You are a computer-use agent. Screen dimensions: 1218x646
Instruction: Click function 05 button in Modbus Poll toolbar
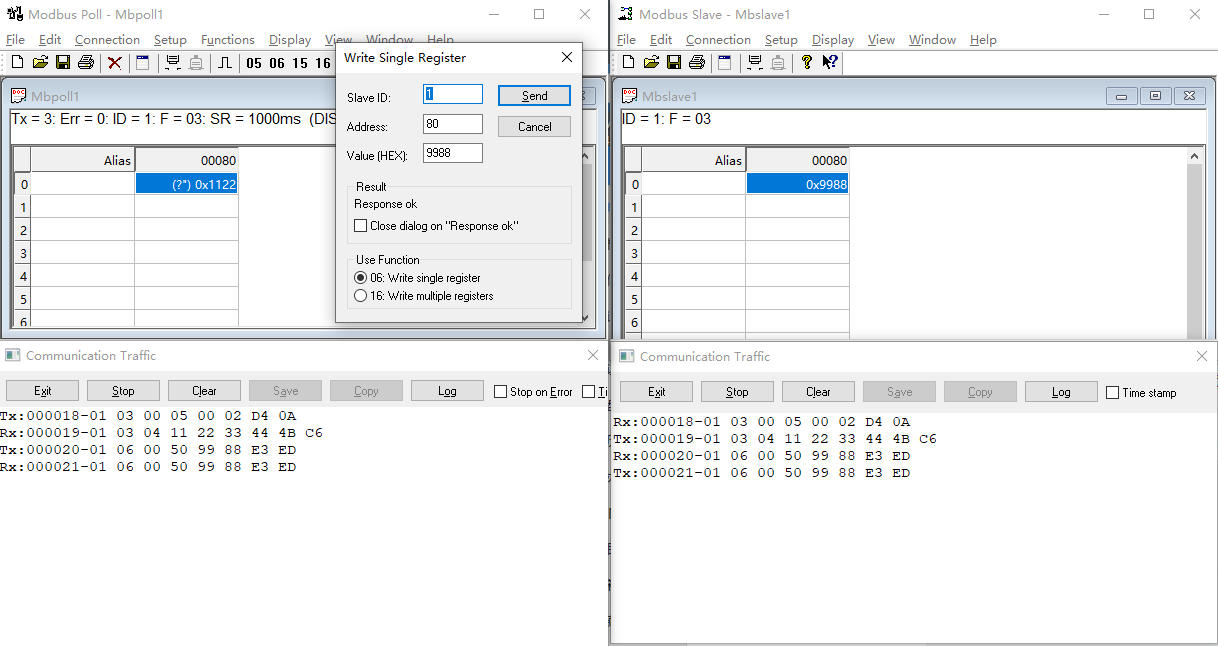254,63
